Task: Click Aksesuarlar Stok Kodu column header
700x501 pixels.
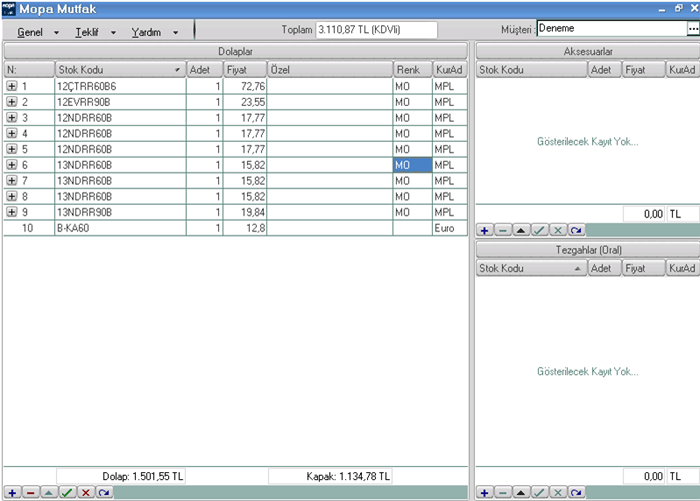Action: 531,70
